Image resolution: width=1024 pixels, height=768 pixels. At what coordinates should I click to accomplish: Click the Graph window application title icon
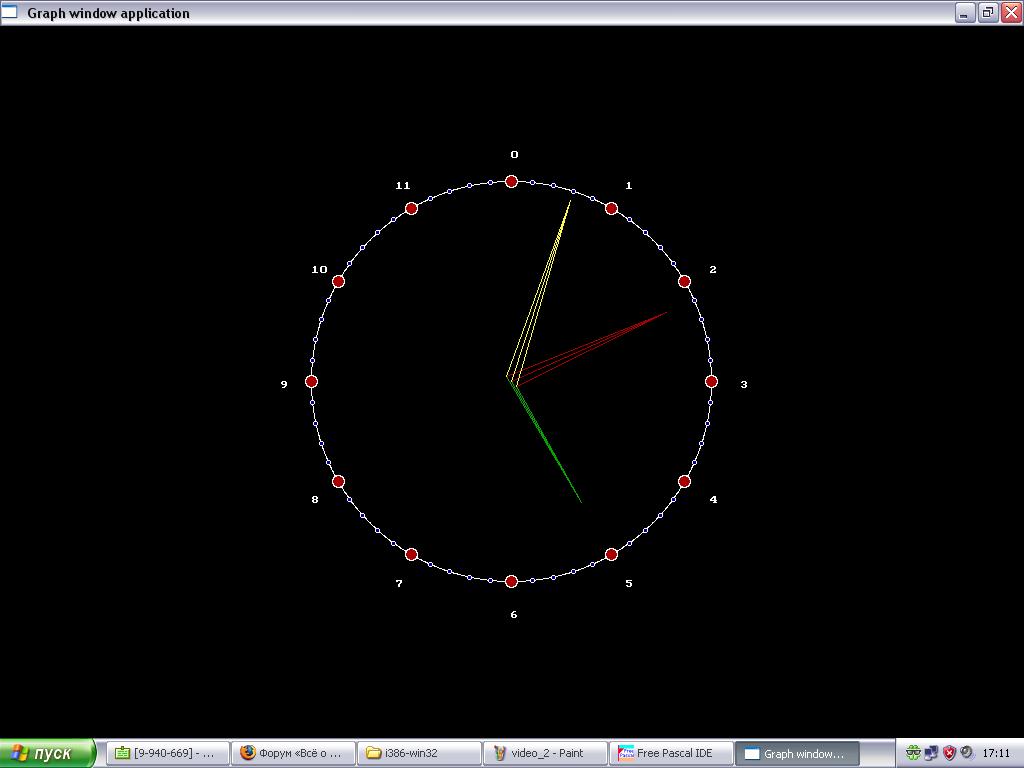tap(10, 13)
